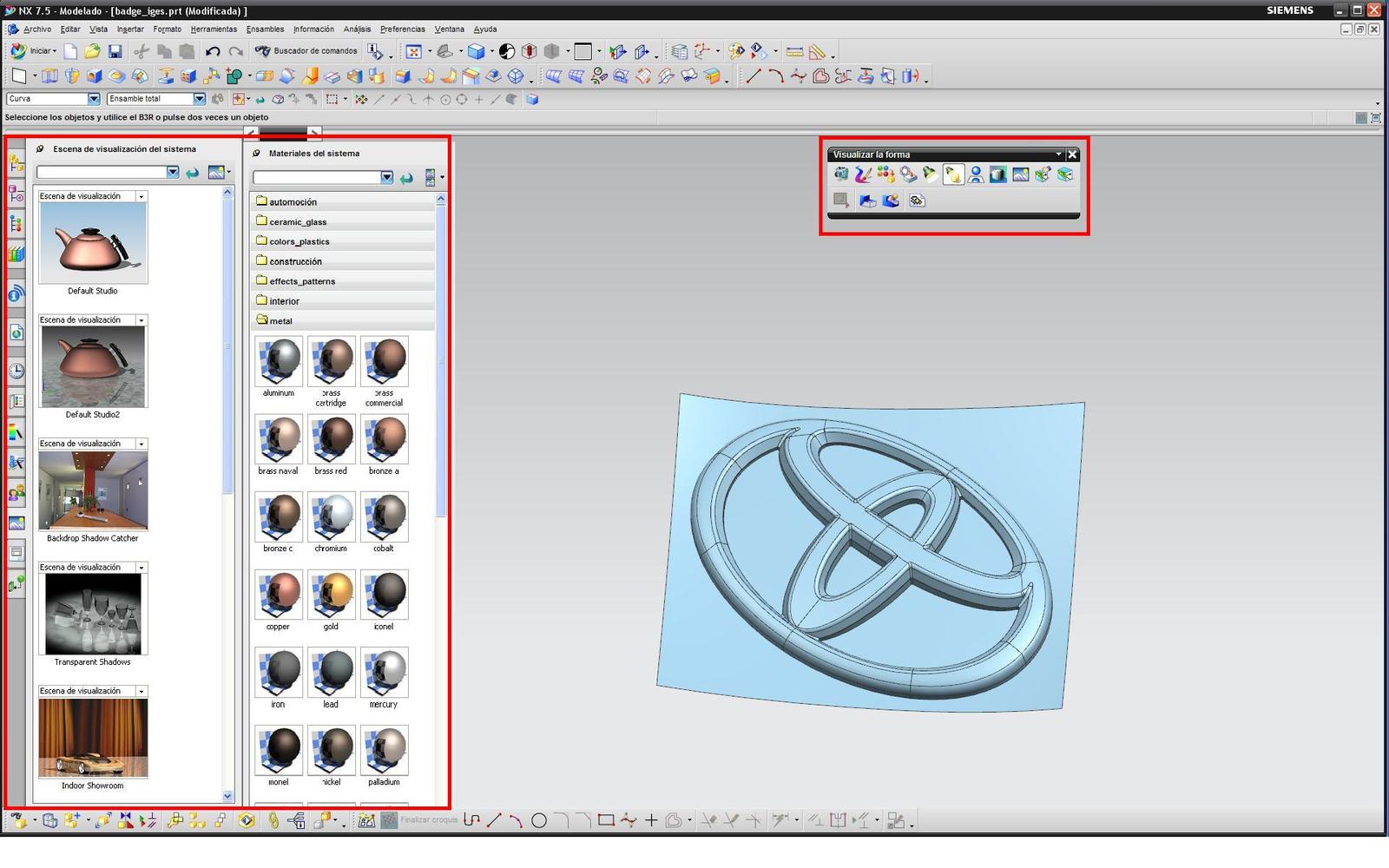Open Visualizar la forma toolbar options arrow
Viewport: 1389px width, 868px height.
click(x=1058, y=155)
